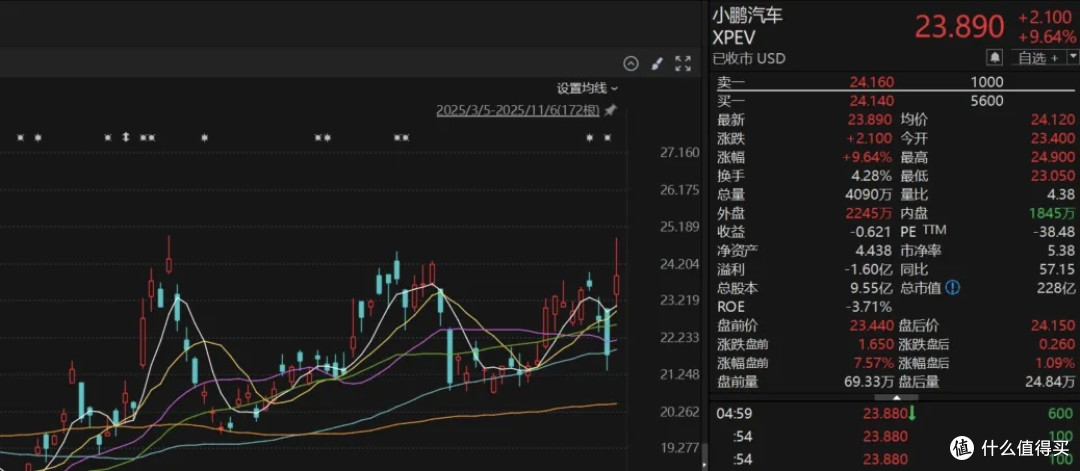Click the 同比 value 57.15
This screenshot has height=471, width=1080.
point(1059,270)
